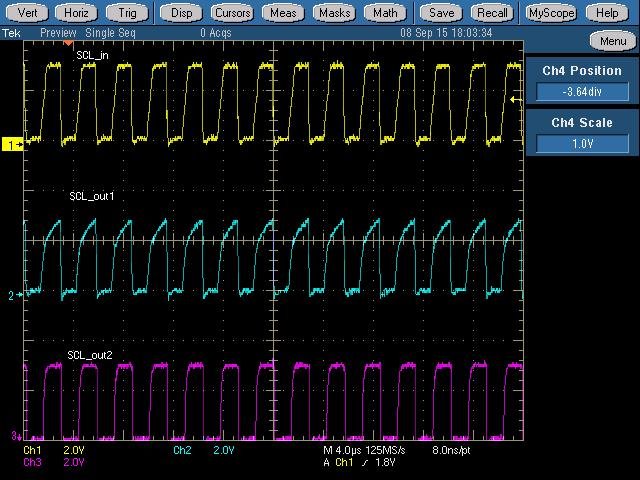Screen dimensions: 640x480
Task: Click the Save button
Action: (441, 13)
